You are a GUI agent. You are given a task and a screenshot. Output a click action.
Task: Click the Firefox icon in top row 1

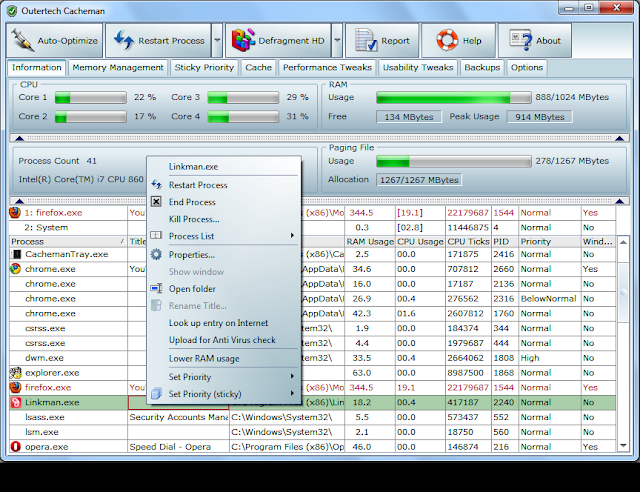coord(15,212)
